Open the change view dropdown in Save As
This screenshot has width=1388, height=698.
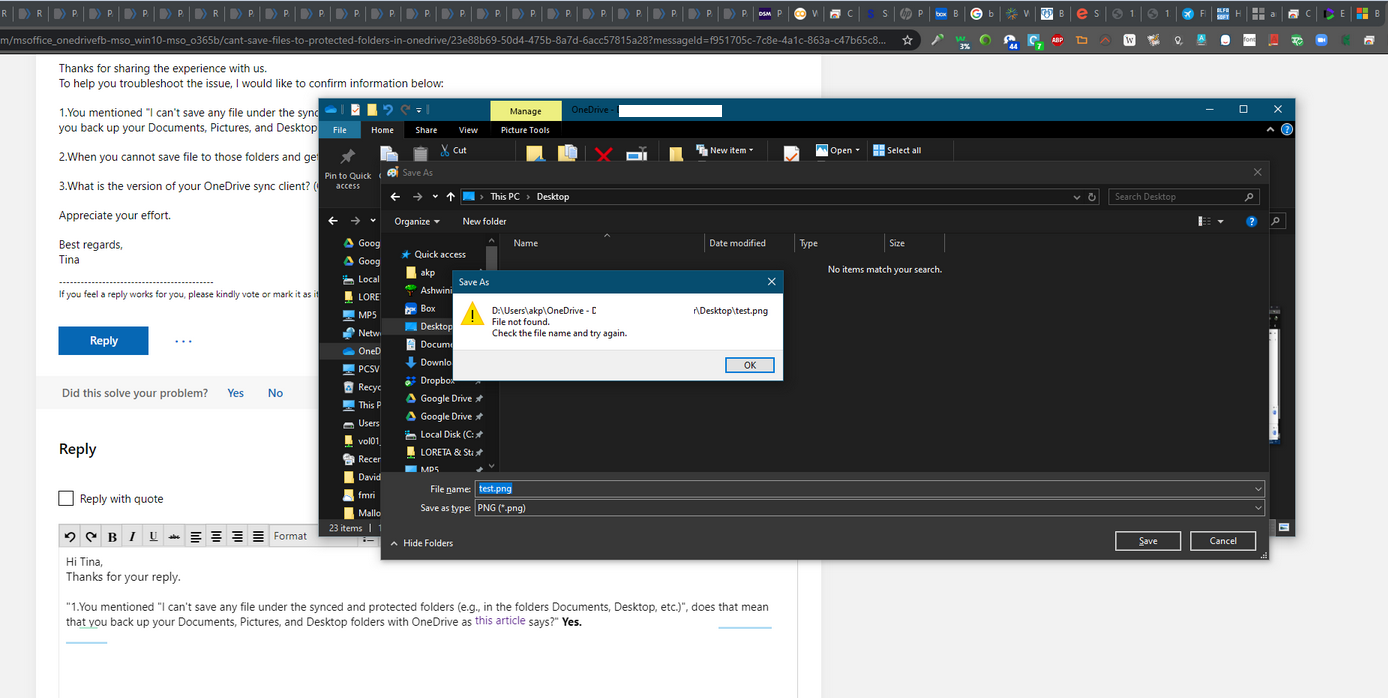pos(1221,221)
